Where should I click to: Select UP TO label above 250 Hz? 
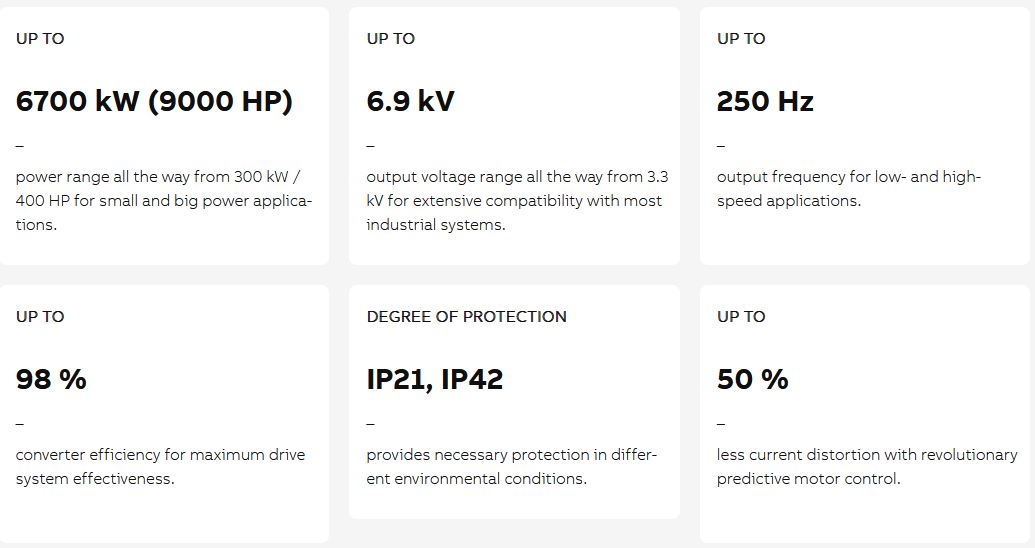point(741,39)
